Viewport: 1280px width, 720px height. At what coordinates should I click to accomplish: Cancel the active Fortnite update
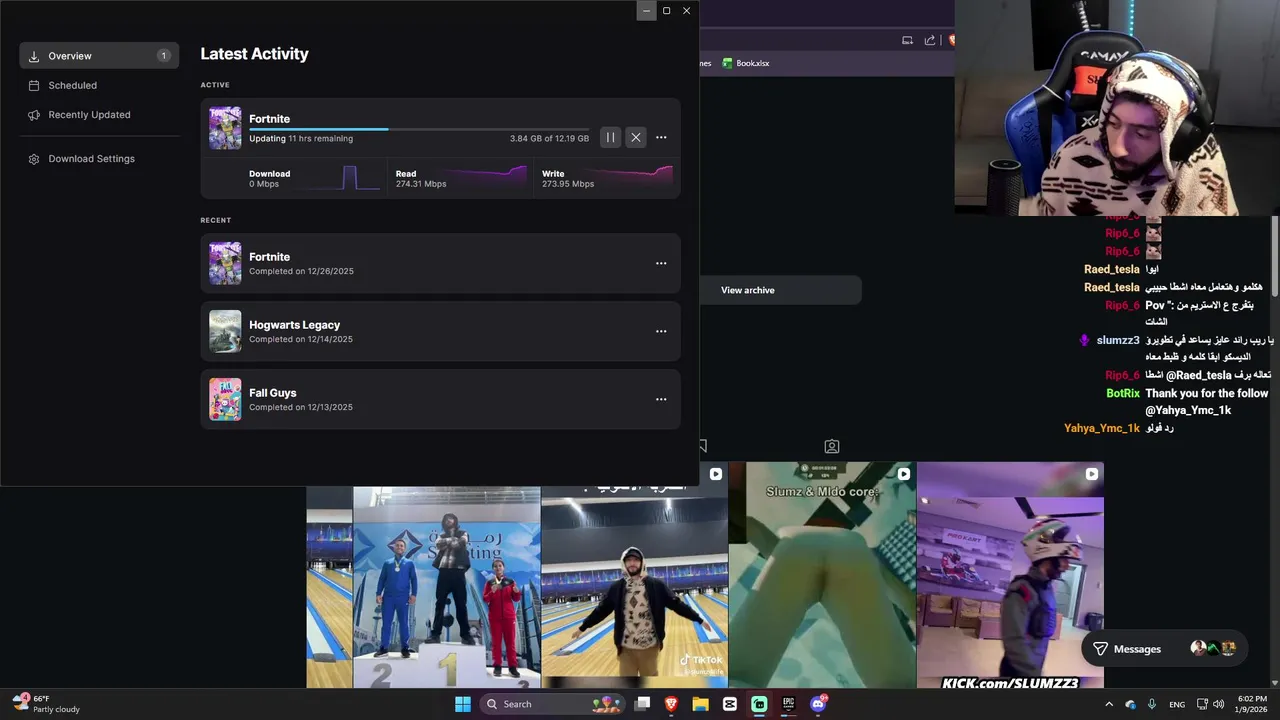point(635,137)
